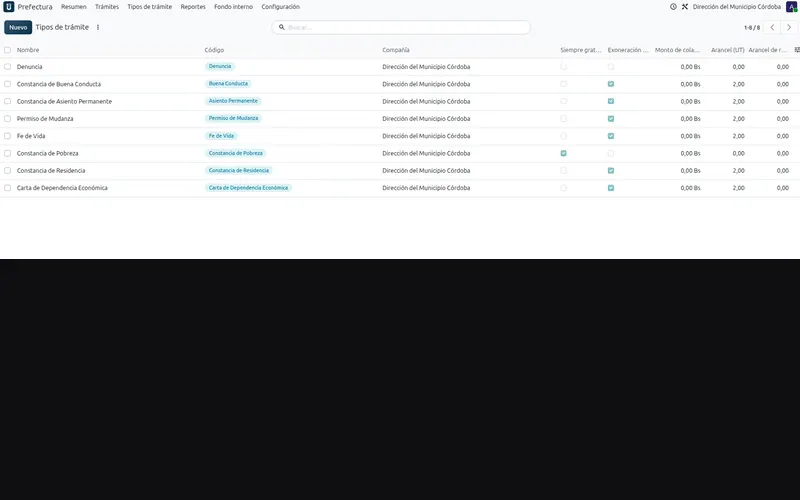Viewport: 800px width, 500px height.
Task: Open the Constancia de Asiento Permanente name
Action: coord(64,102)
